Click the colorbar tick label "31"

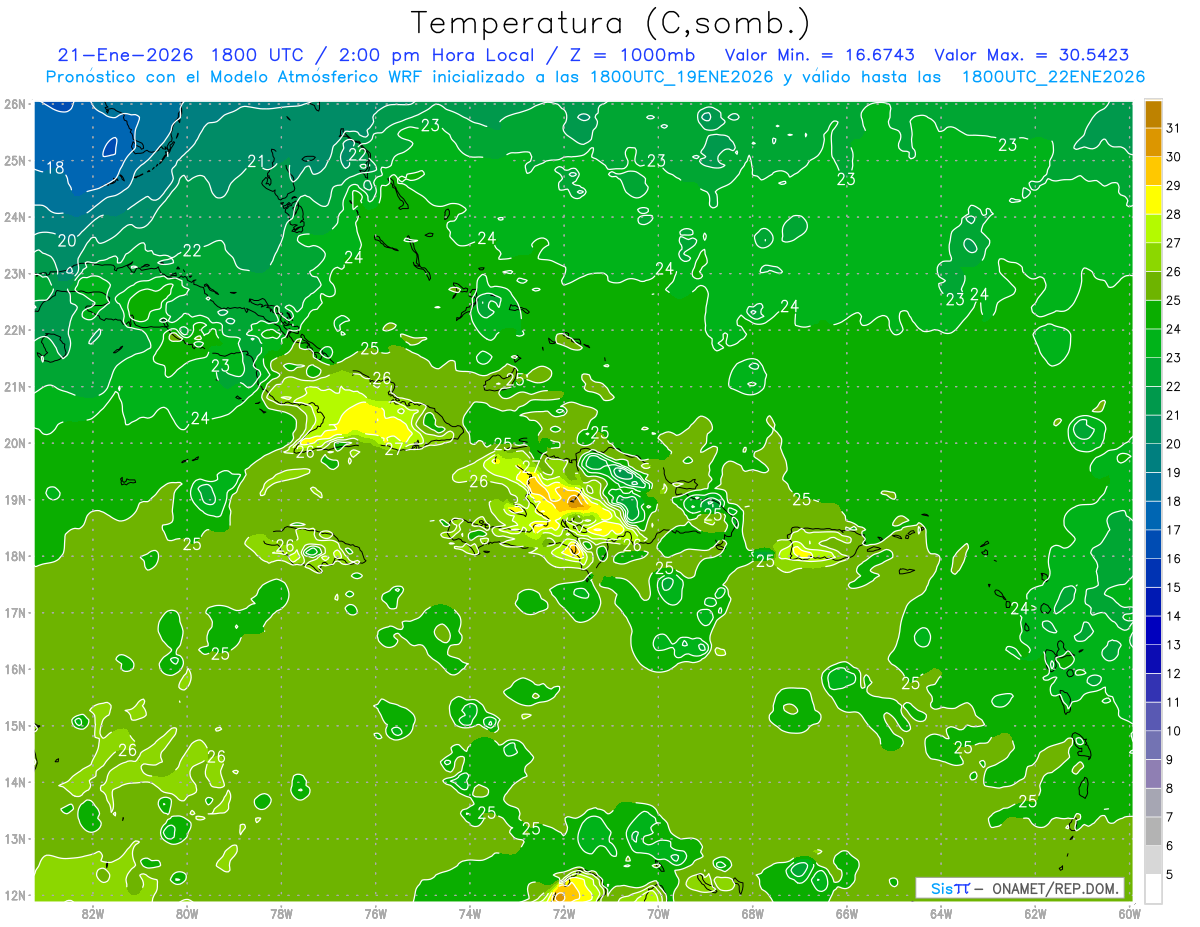pos(1173,129)
